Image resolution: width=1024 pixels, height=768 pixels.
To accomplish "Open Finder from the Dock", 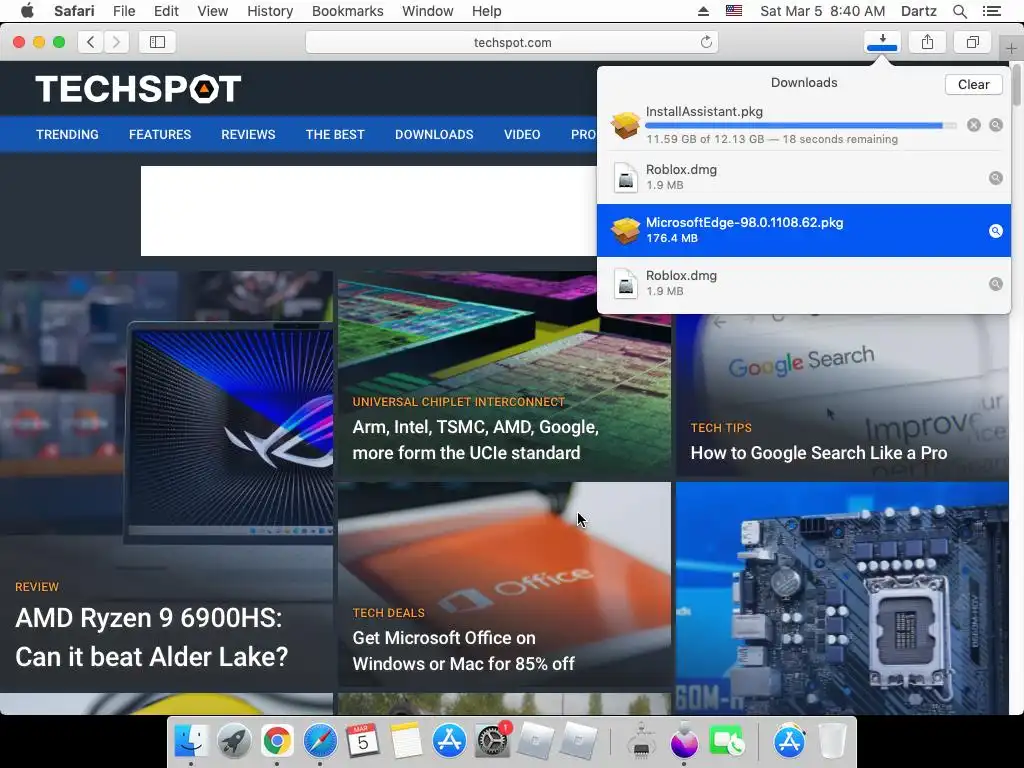I will click(191, 741).
